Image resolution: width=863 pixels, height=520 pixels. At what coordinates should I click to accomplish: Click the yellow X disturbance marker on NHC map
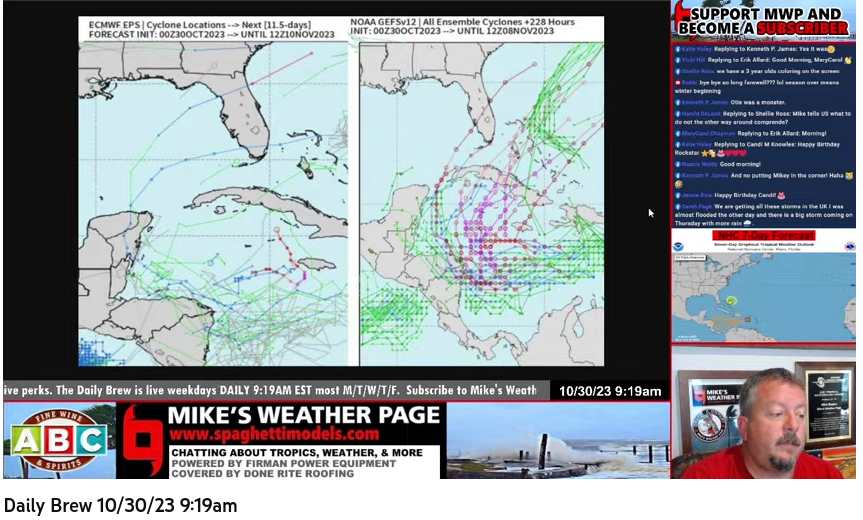click(x=730, y=301)
